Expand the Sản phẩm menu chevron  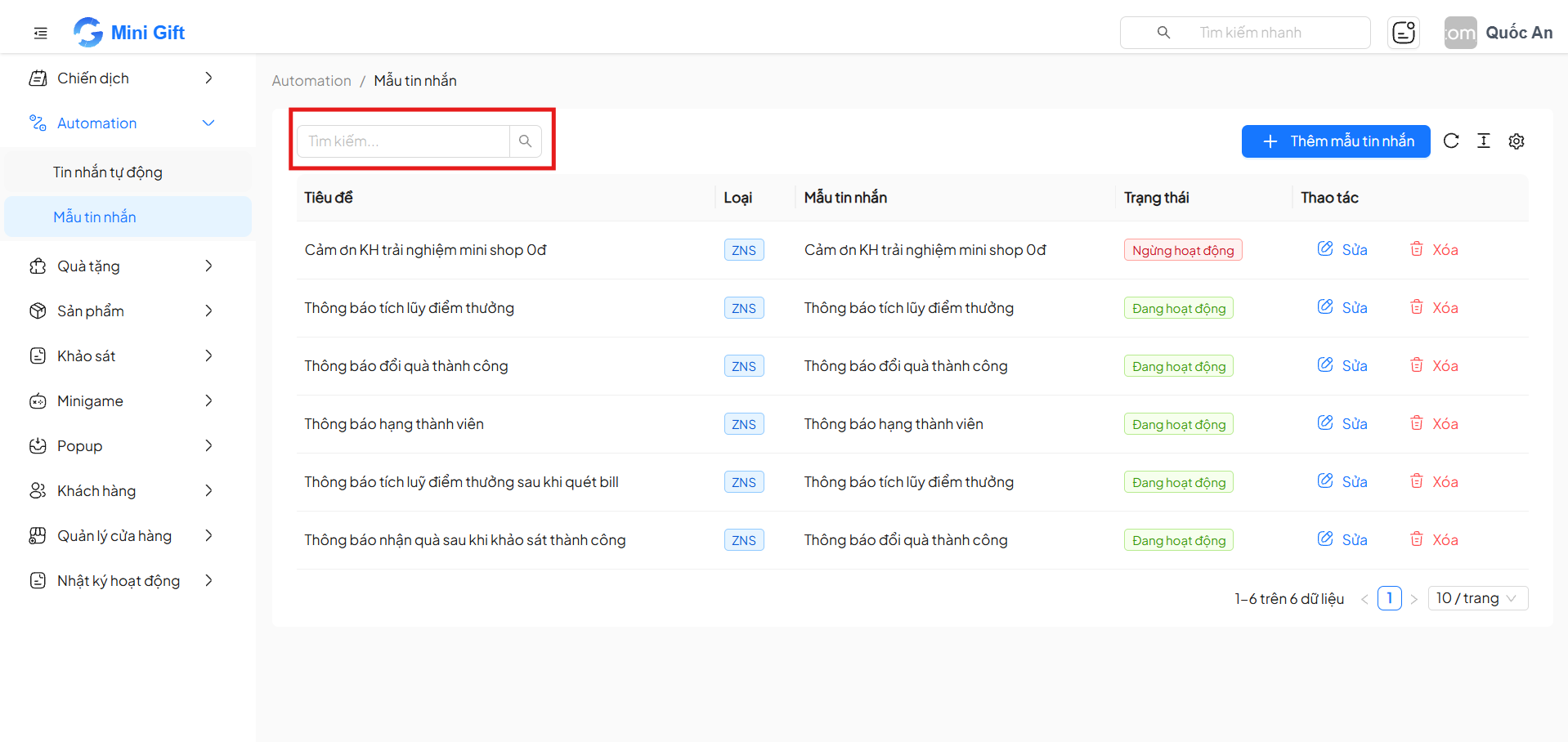208,311
